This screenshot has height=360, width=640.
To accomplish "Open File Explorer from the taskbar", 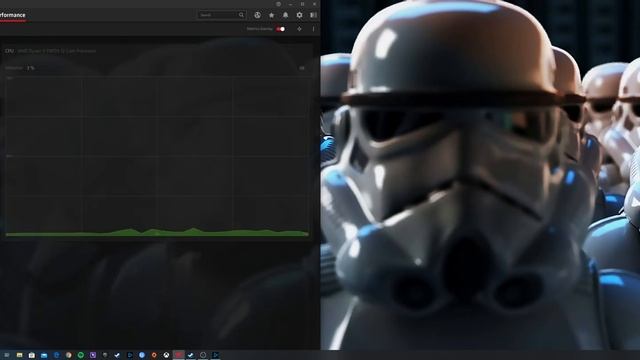I will pyautogui.click(x=19, y=355).
